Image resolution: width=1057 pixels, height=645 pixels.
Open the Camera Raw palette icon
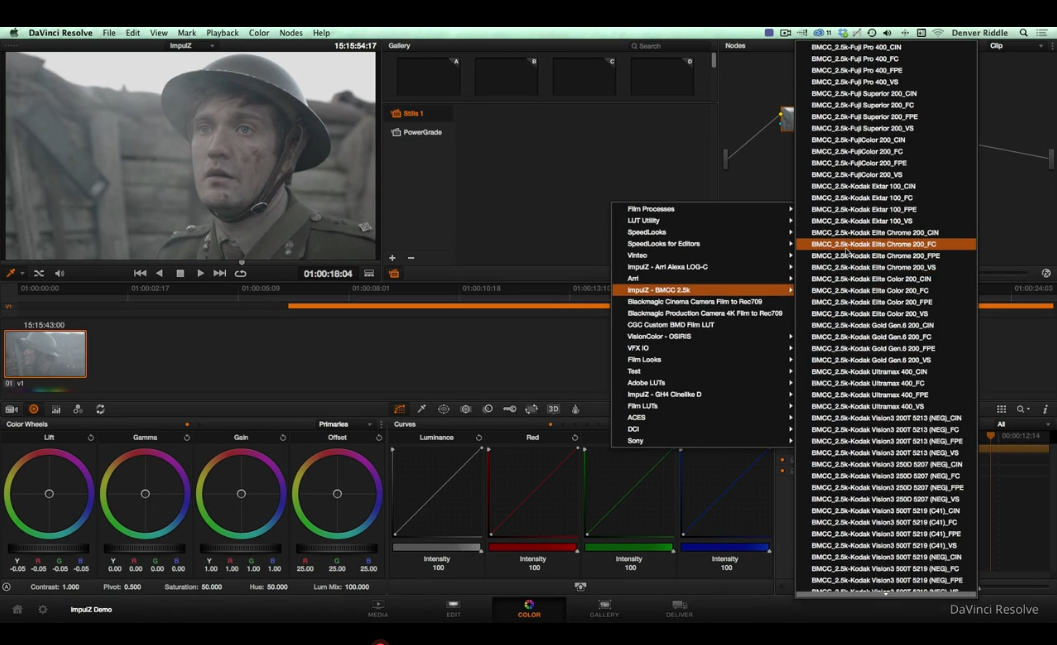click(x=11, y=409)
